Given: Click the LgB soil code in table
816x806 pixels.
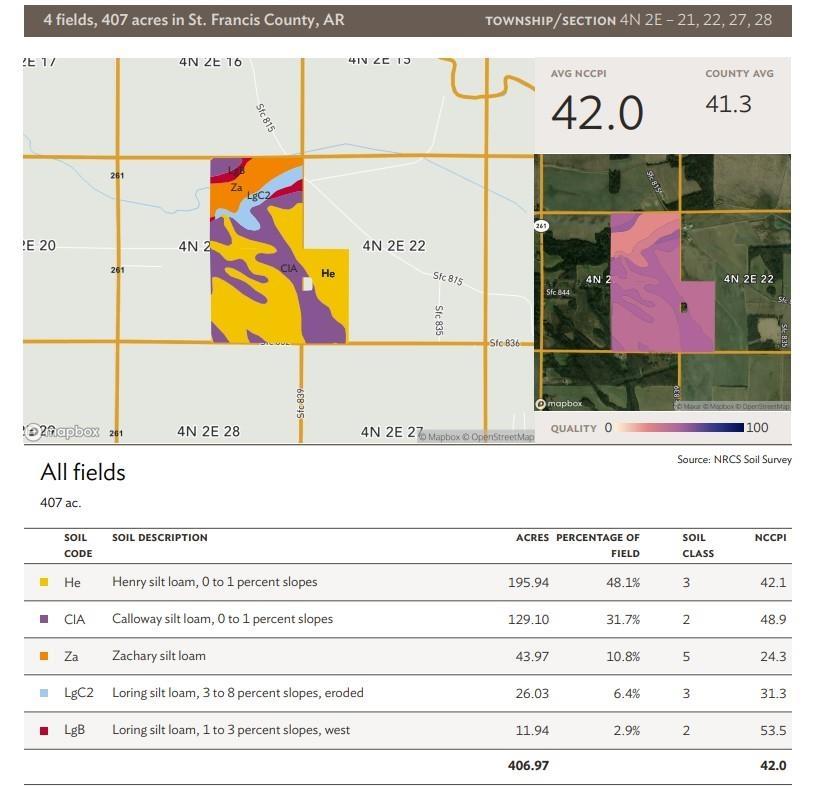Looking at the screenshot, I should click(x=74, y=730).
